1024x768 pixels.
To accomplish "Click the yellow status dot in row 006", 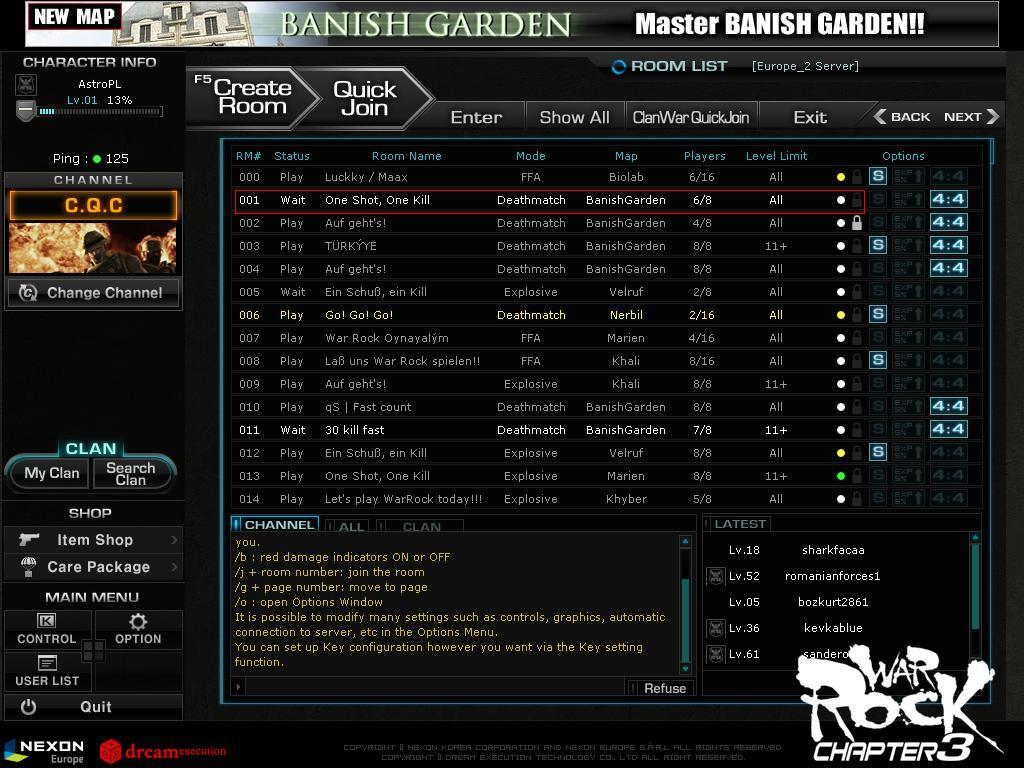I will (840, 315).
